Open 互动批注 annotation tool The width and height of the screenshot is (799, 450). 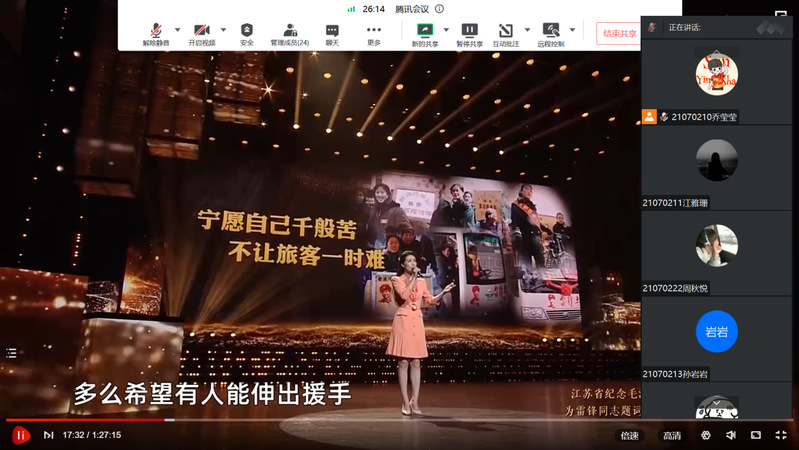[507, 31]
